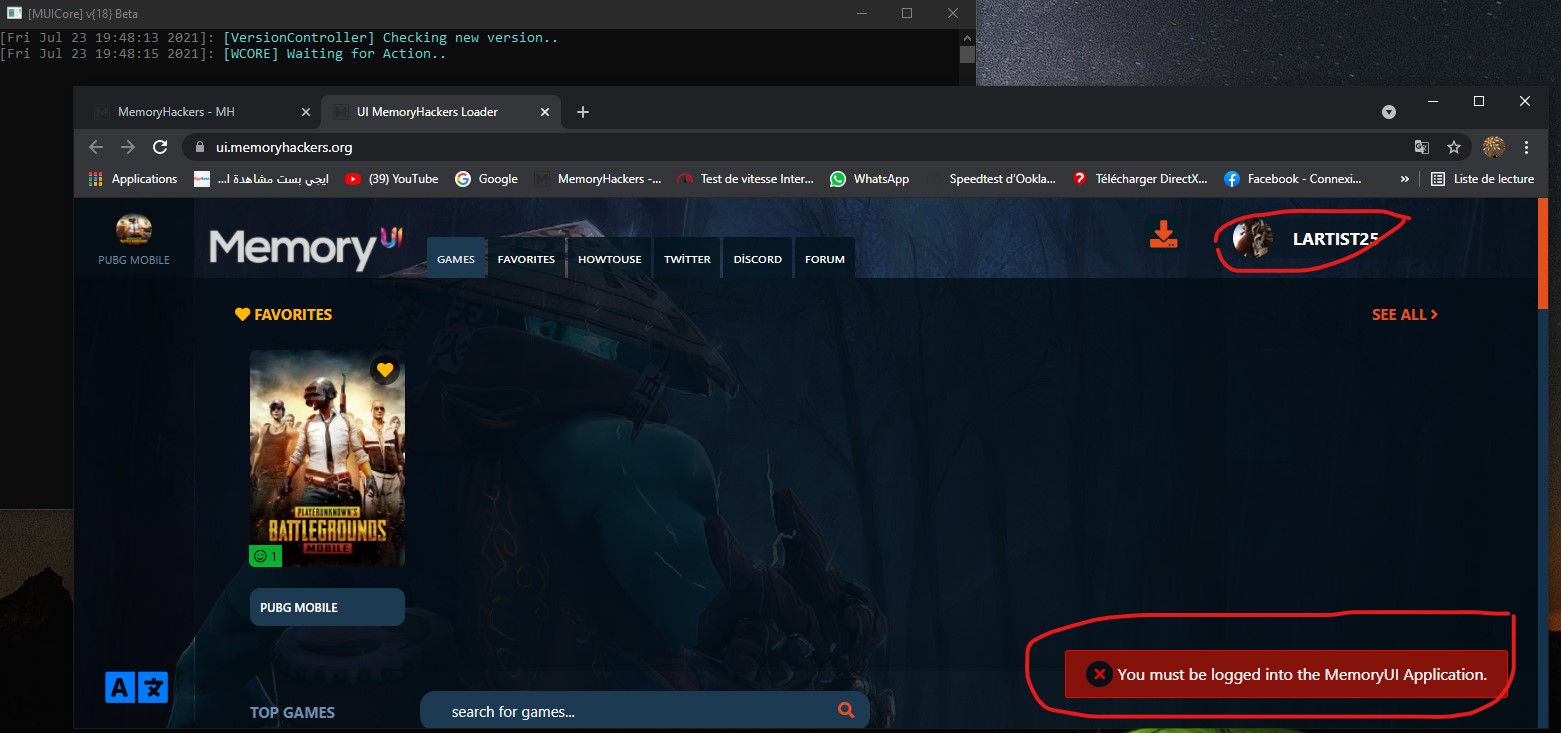Click the browser back arrow
This screenshot has height=733, width=1561.
tap(96, 147)
